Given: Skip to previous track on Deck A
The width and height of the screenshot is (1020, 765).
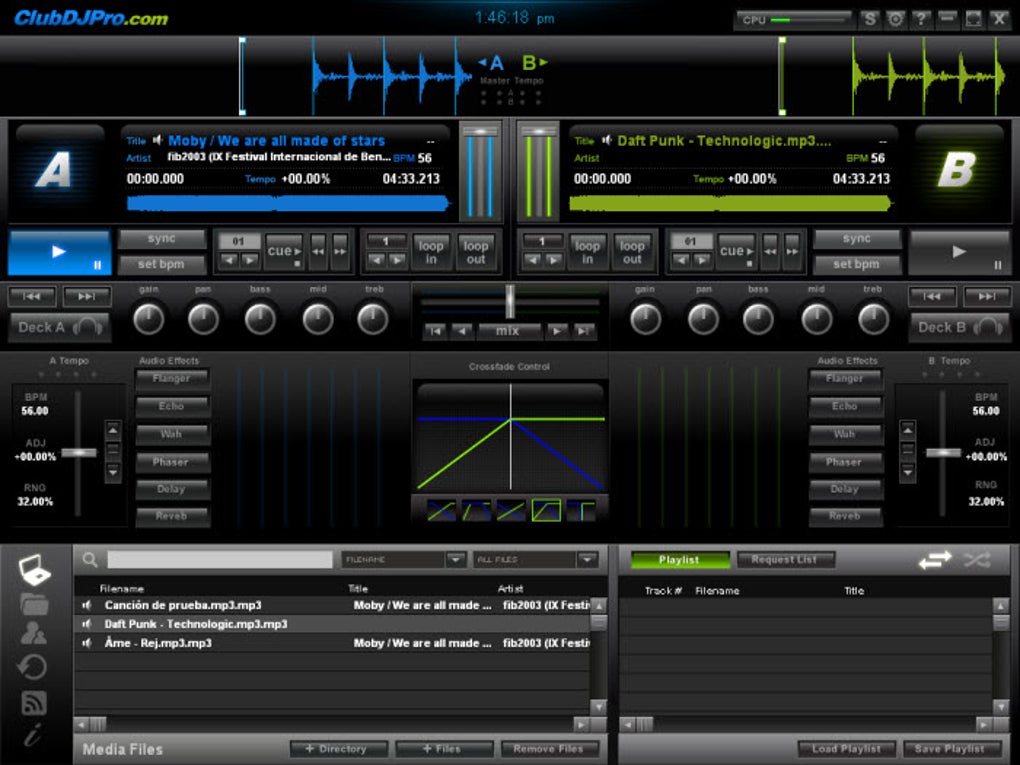Looking at the screenshot, I should [x=32, y=297].
